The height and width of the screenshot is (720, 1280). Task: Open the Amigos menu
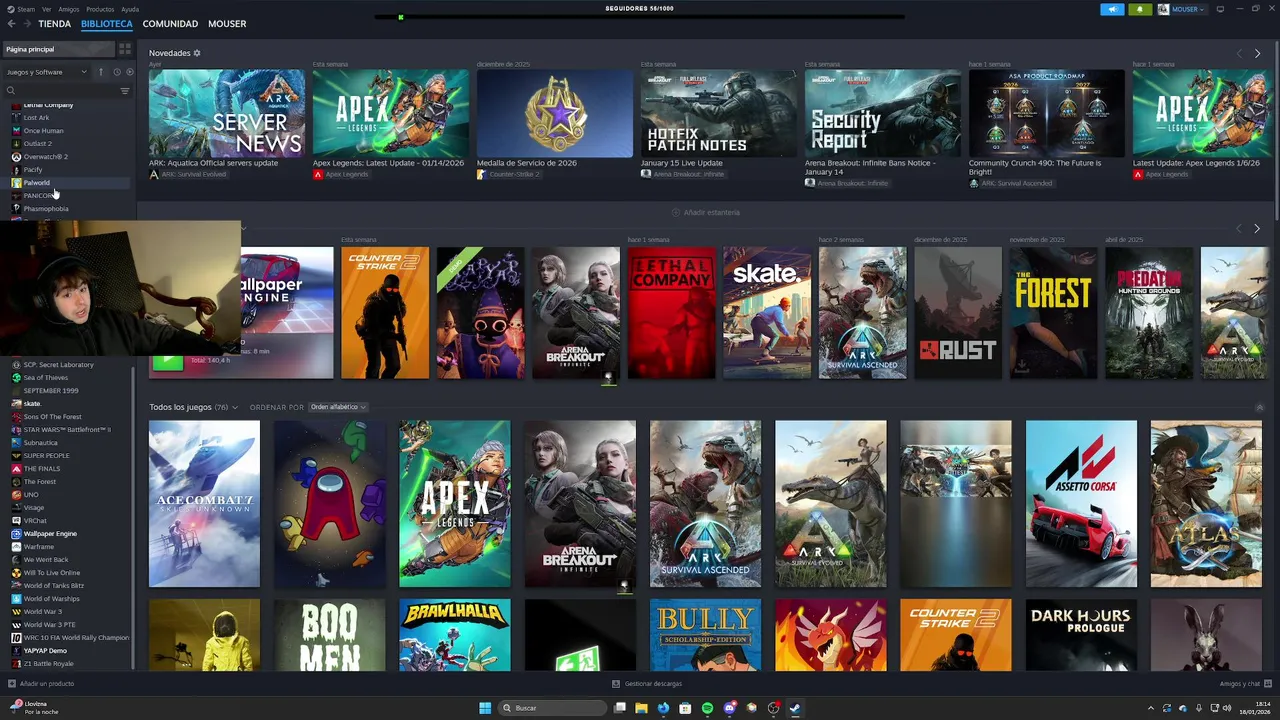(68, 9)
